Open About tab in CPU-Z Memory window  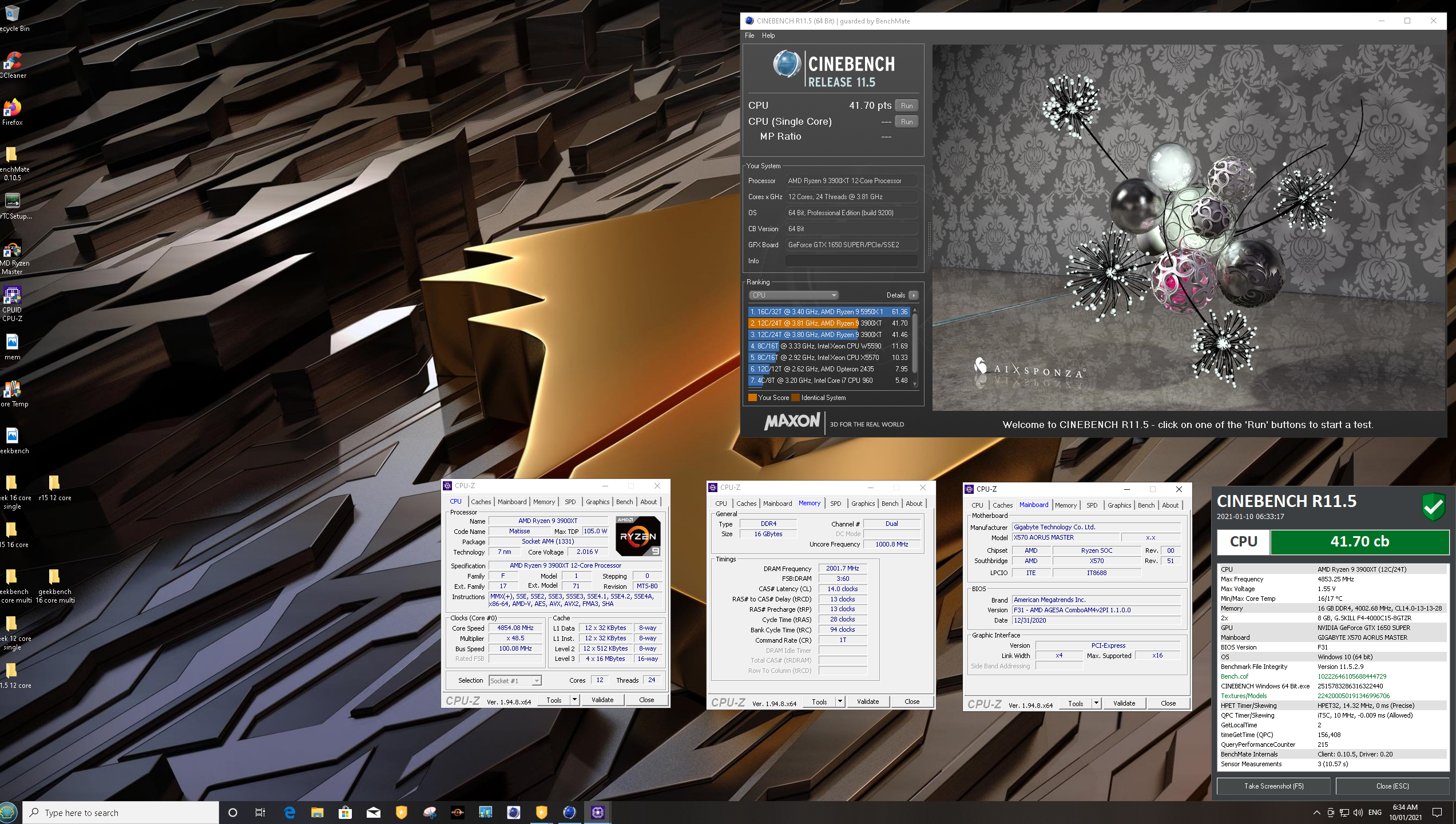click(914, 504)
